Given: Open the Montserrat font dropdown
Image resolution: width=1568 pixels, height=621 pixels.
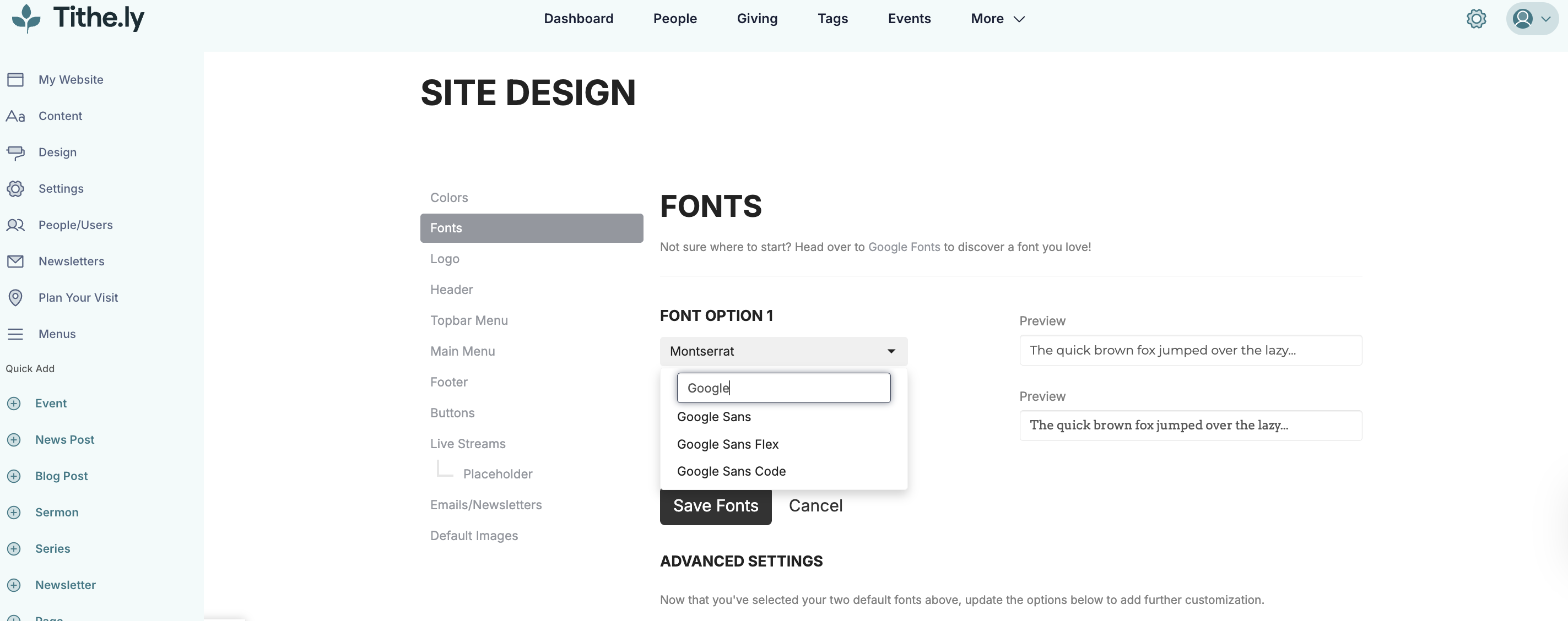Looking at the screenshot, I should [x=783, y=351].
